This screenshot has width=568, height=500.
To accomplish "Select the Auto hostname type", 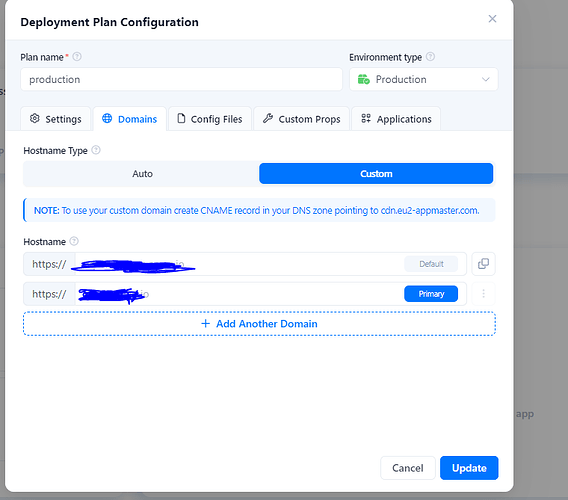I will (142, 174).
